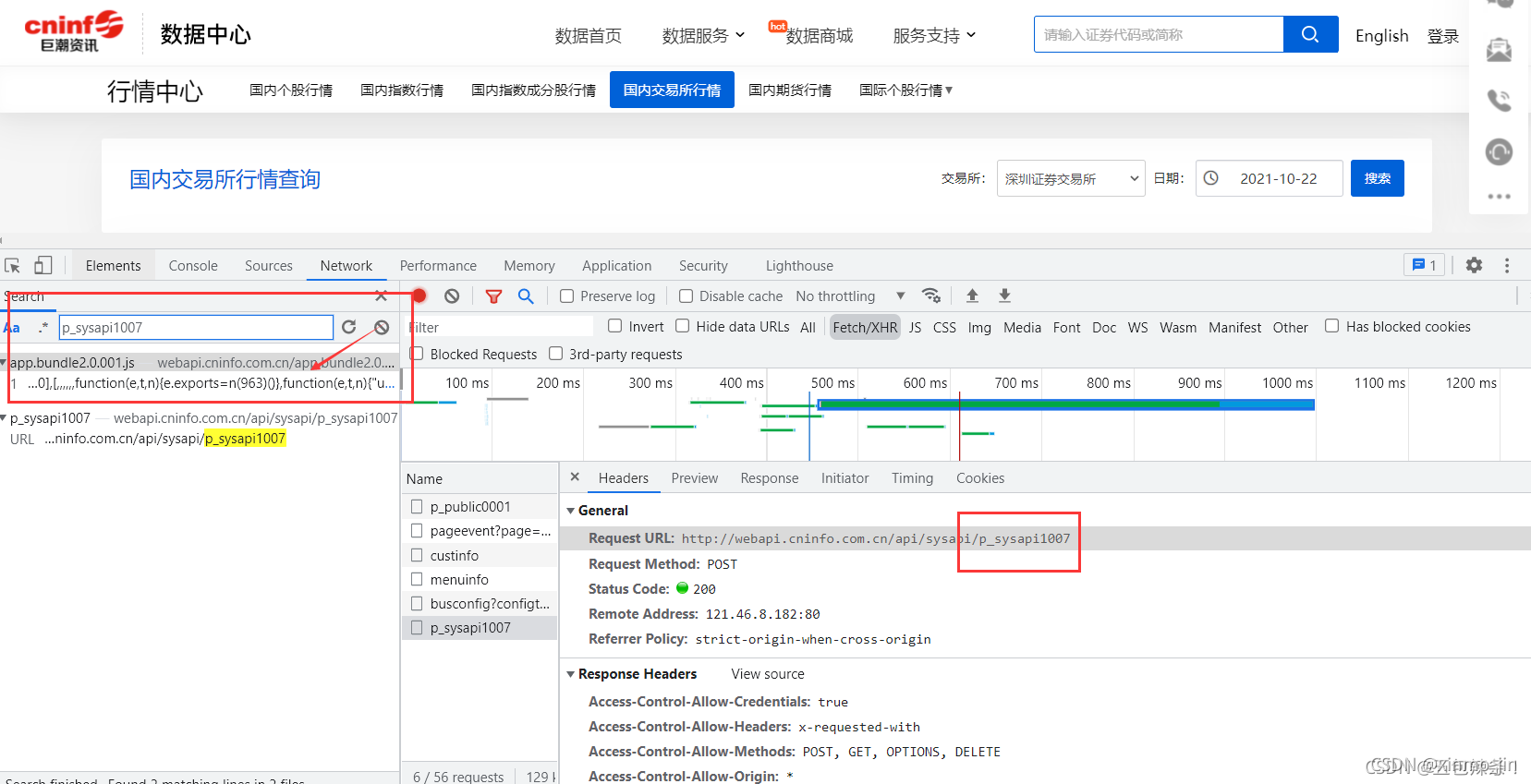Toggle the red filter funnel icon
Screen dimensions: 1531x784
click(x=493, y=296)
